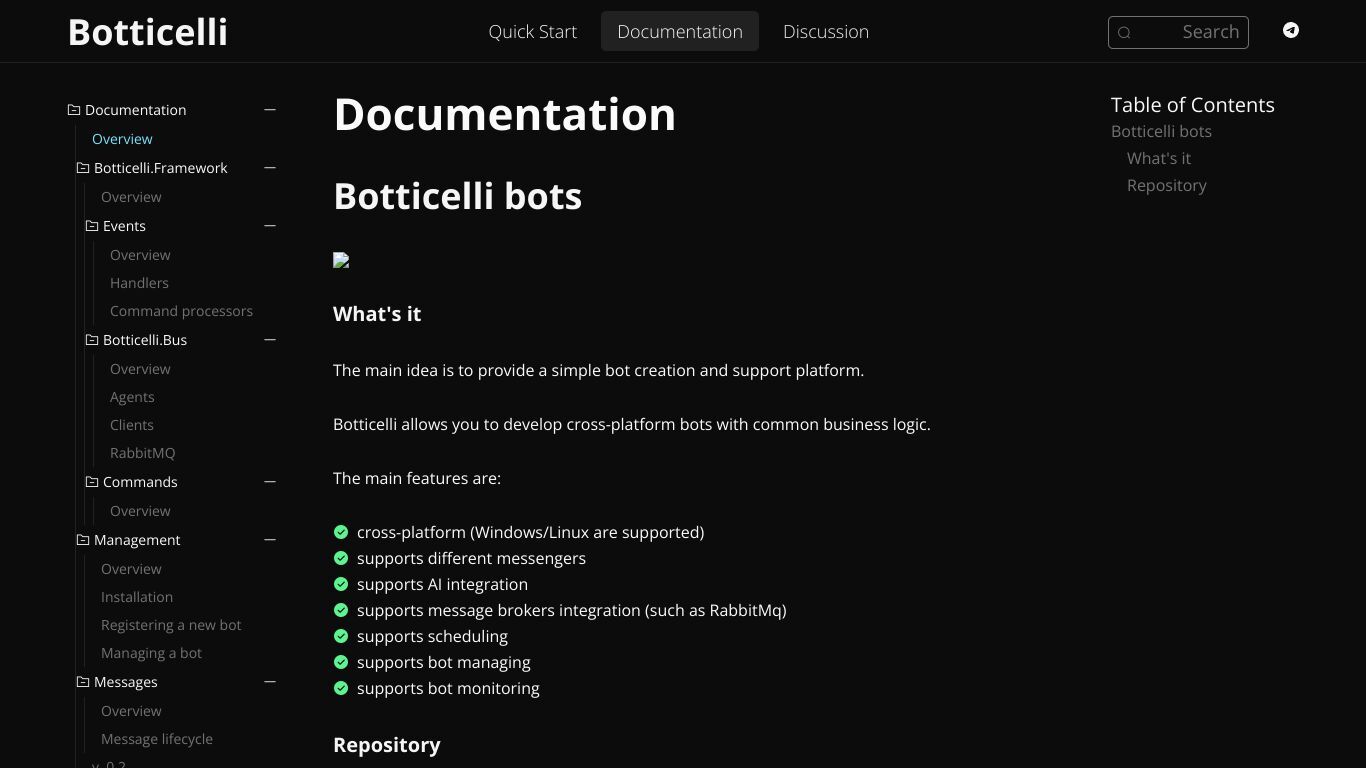
Task: Click the 'What's it' heading in the article
Action: [377, 314]
